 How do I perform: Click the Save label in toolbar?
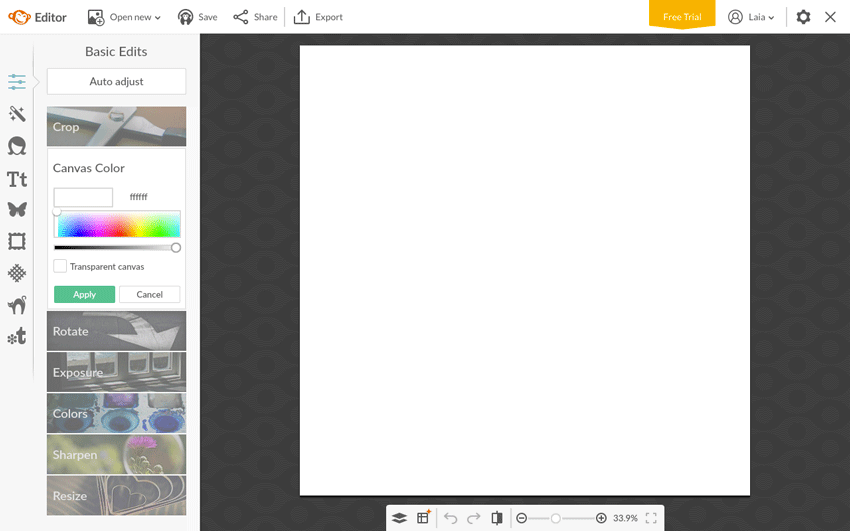(x=208, y=17)
